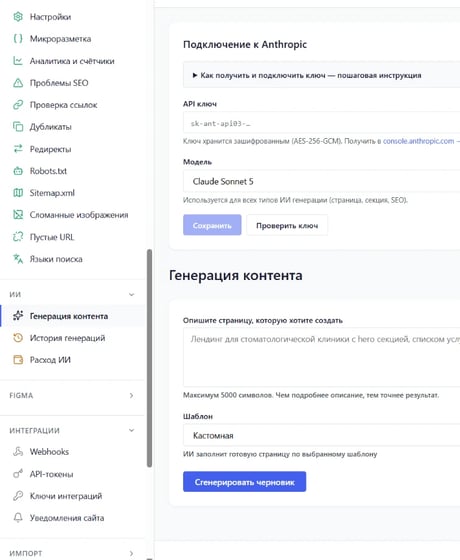Screen dimensions: 460x560
Task: Open Webhooks in the sidebar
Action: [72, 452]
